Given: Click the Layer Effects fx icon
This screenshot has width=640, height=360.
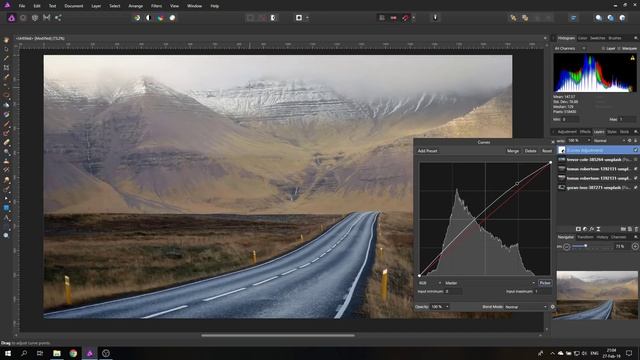Looking at the screenshot, I should point(591,229).
